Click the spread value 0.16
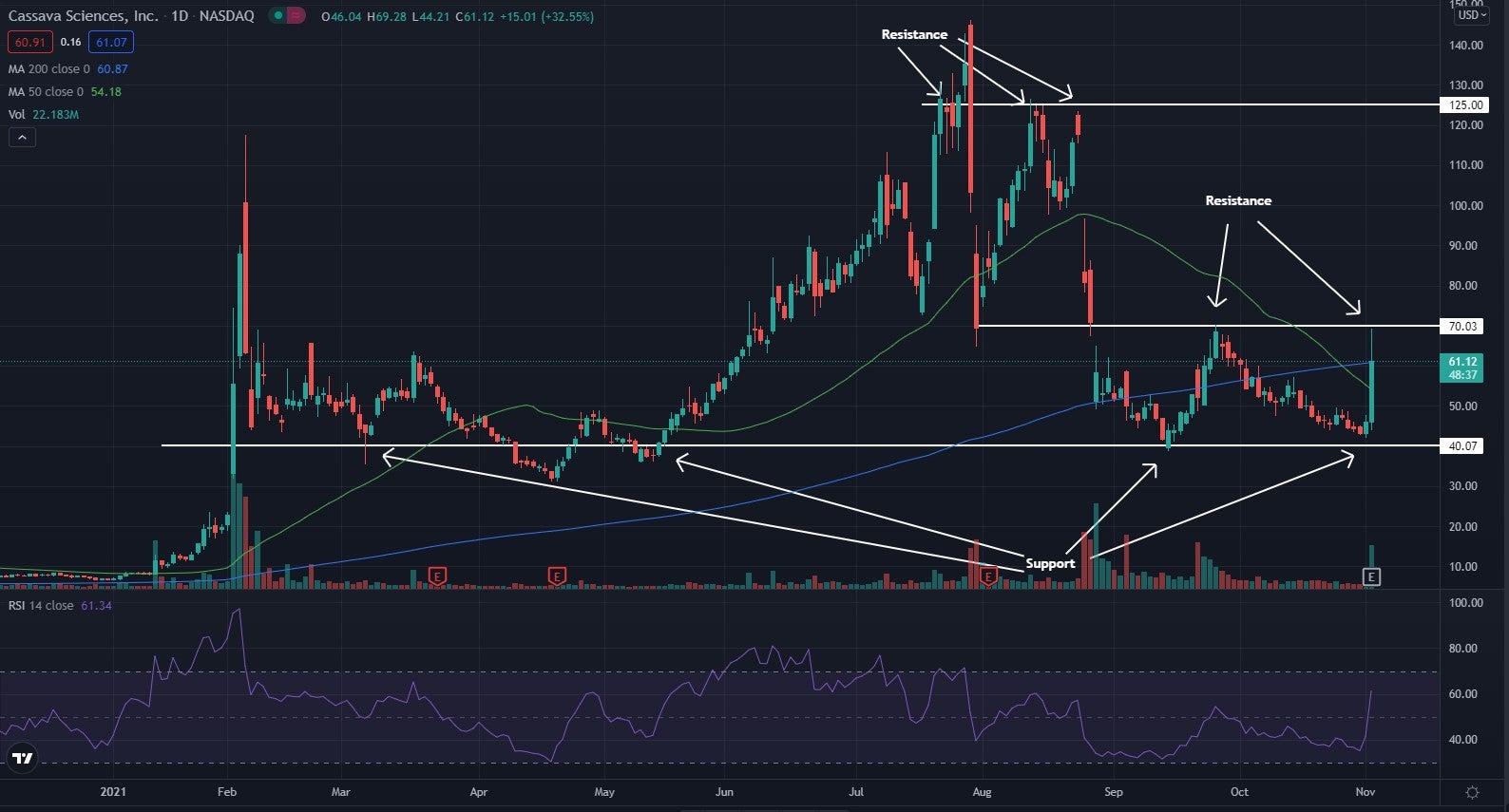The height and width of the screenshot is (812, 1509). pyautogui.click(x=70, y=42)
